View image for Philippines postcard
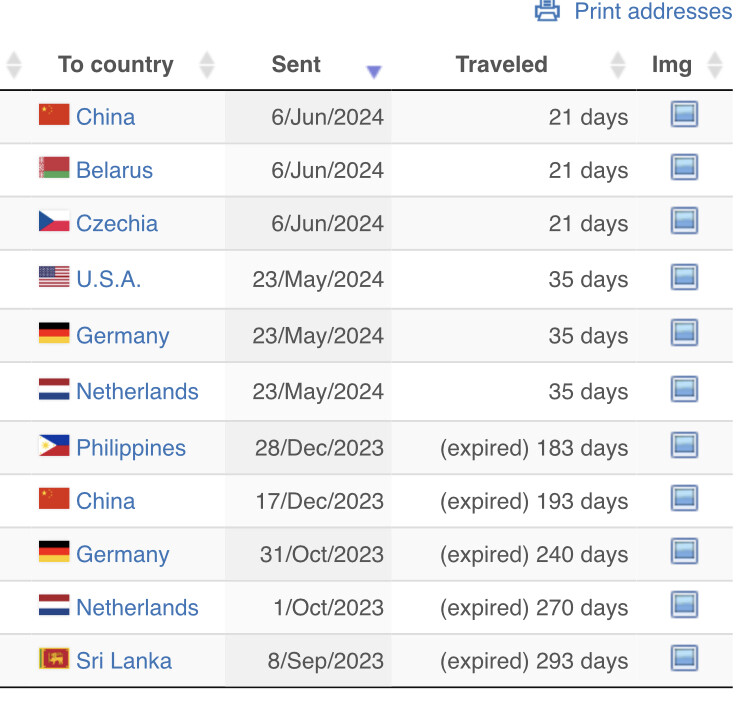This screenshot has width=740, height=701. pyautogui.click(x=684, y=445)
